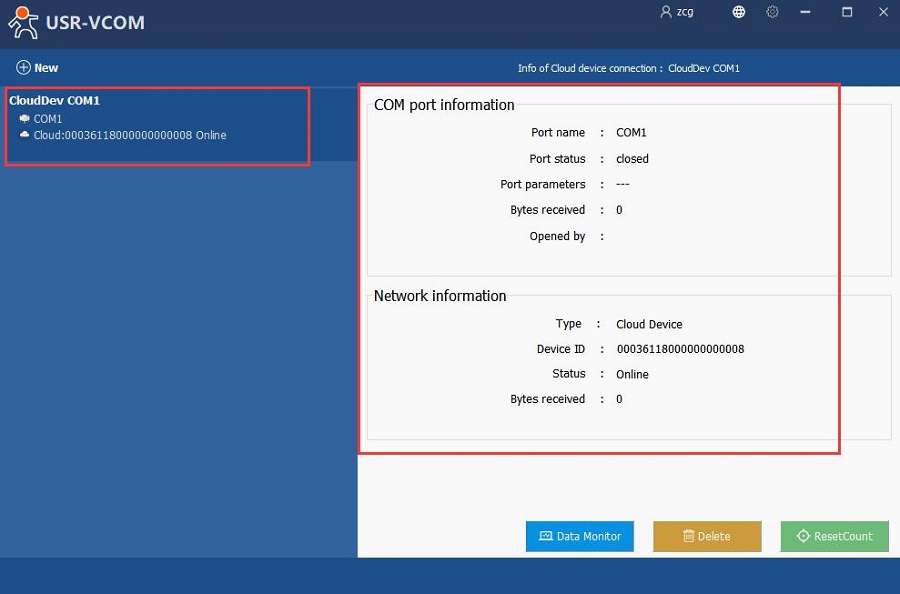Delete the selected cloud device
This screenshot has height=594, width=900.
pyautogui.click(x=707, y=536)
